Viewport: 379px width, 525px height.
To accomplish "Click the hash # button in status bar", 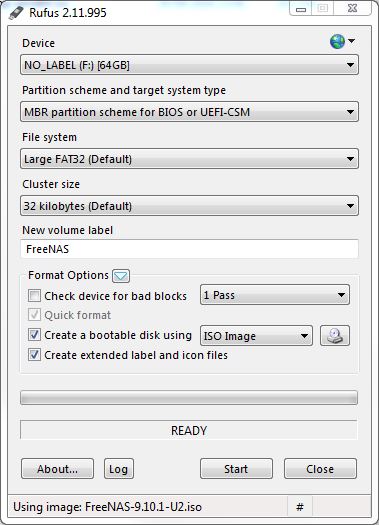I will point(300,507).
